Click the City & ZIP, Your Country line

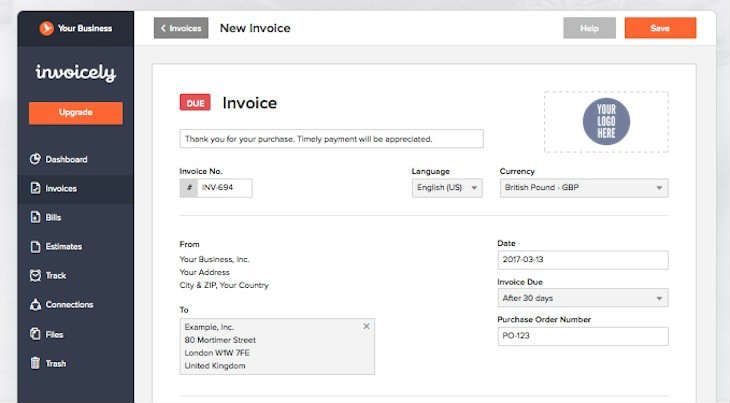click(x=224, y=285)
